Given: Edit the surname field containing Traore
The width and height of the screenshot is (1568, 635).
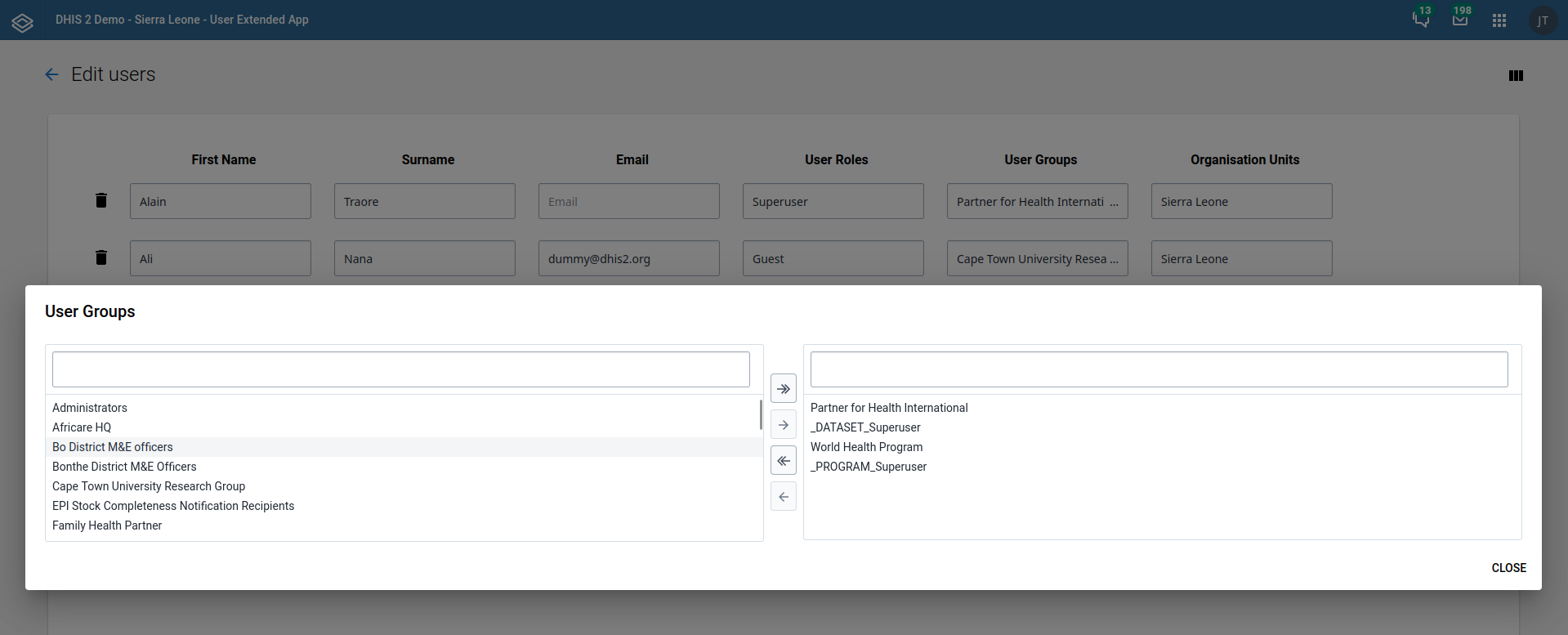Looking at the screenshot, I should [425, 201].
